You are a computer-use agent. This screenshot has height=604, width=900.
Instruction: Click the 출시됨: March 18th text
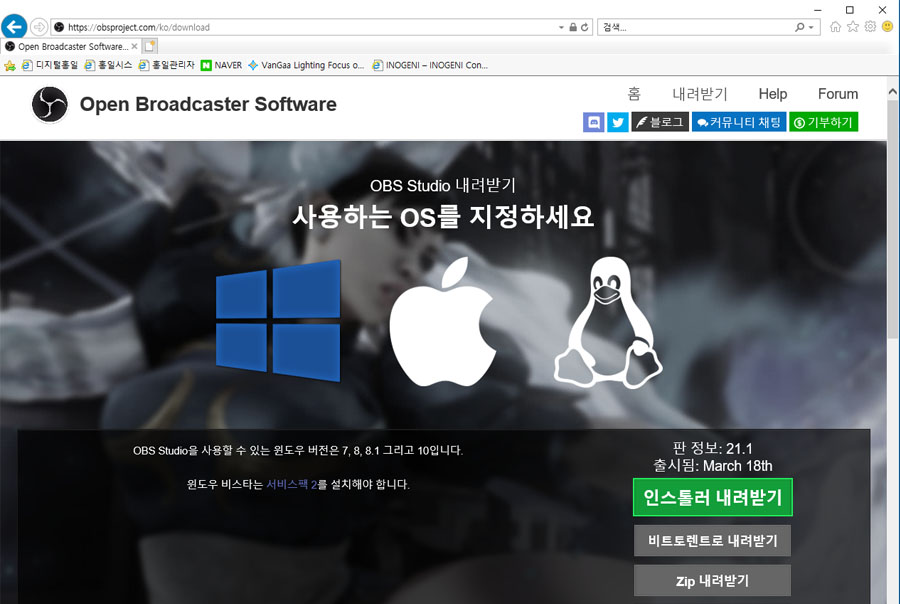(x=712, y=466)
